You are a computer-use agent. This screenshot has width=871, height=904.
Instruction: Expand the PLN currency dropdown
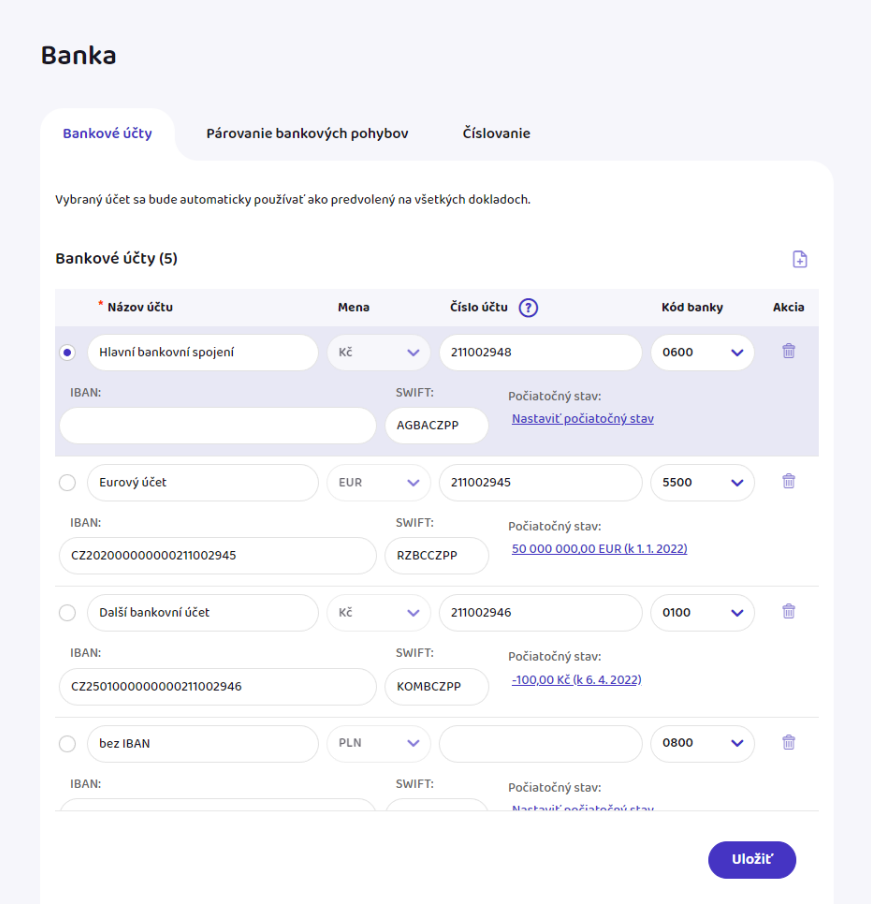tap(379, 743)
